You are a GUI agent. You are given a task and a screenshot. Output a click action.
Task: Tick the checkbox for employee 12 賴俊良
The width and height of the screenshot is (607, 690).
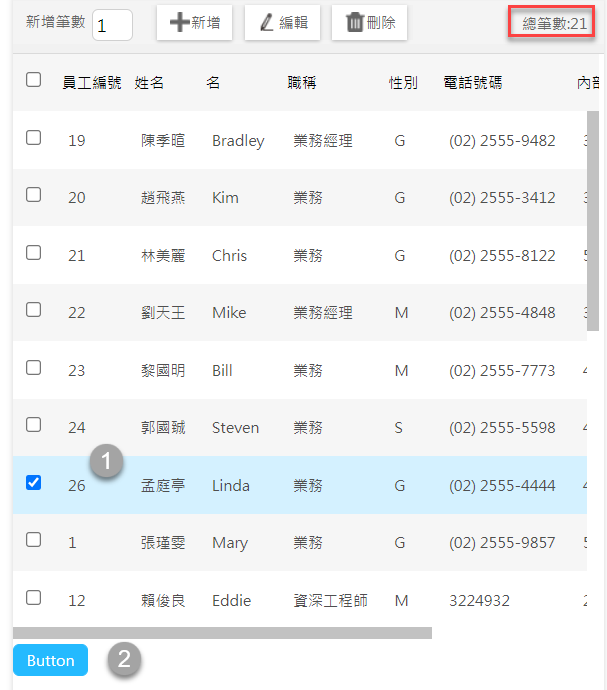33,598
